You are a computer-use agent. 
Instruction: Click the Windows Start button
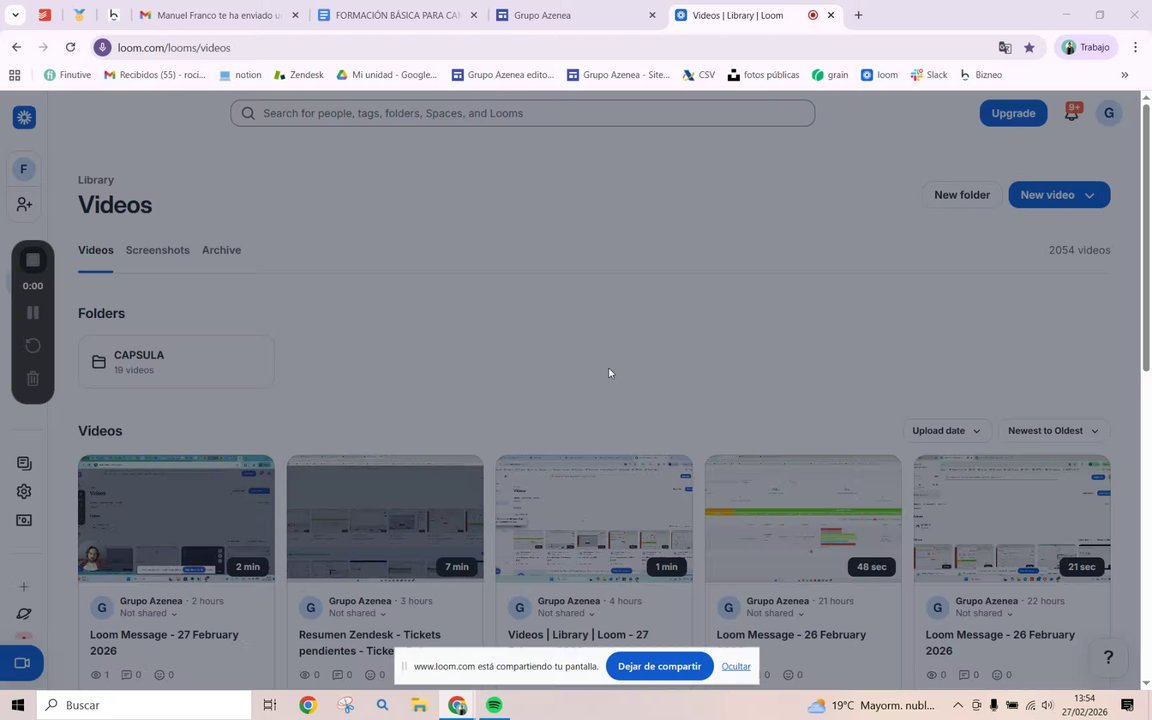pos(18,705)
